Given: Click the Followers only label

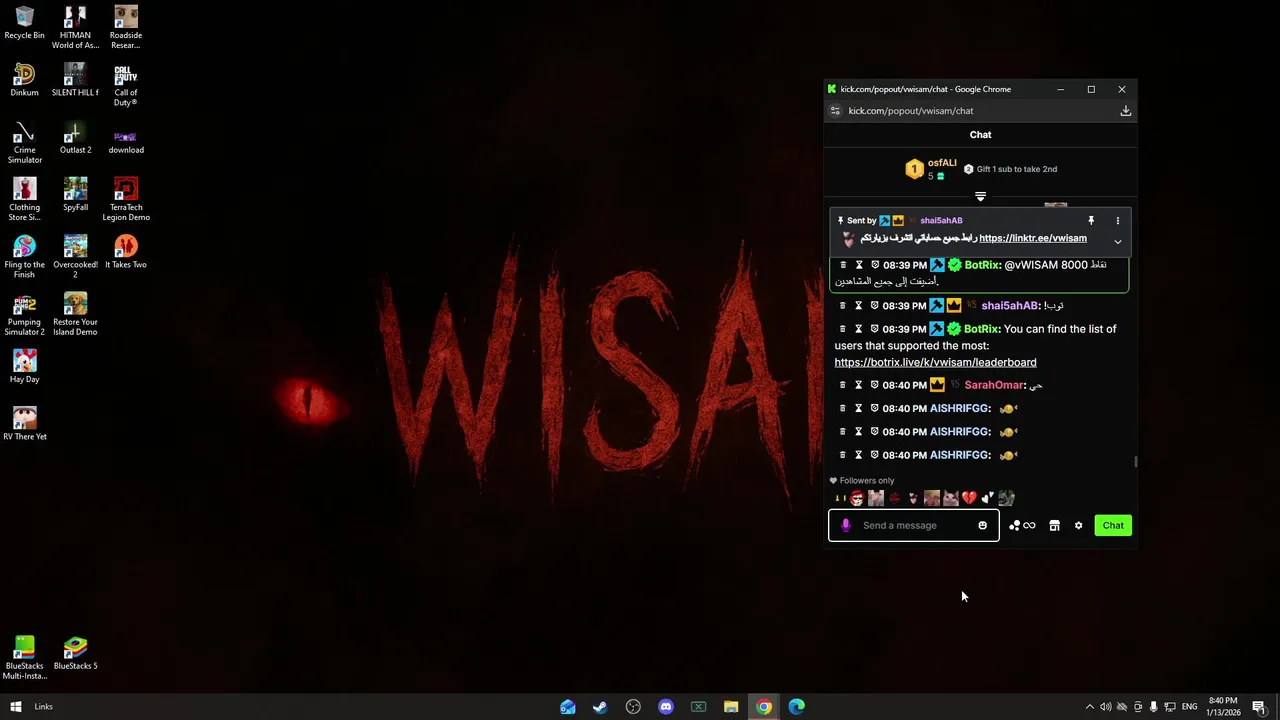Looking at the screenshot, I should point(866,481).
